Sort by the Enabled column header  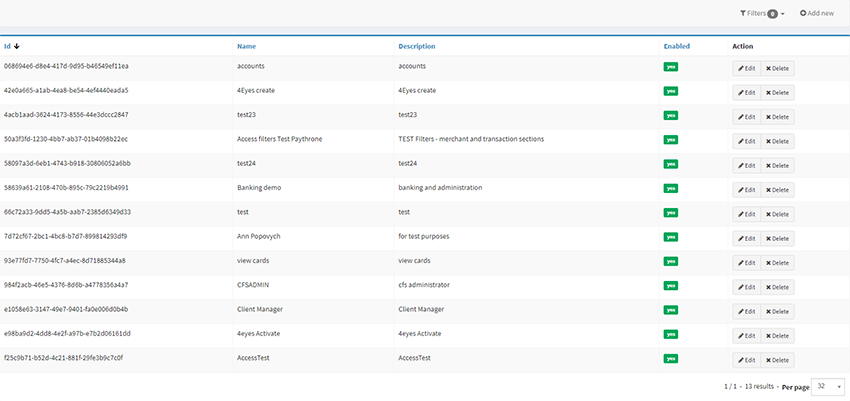pos(676,46)
